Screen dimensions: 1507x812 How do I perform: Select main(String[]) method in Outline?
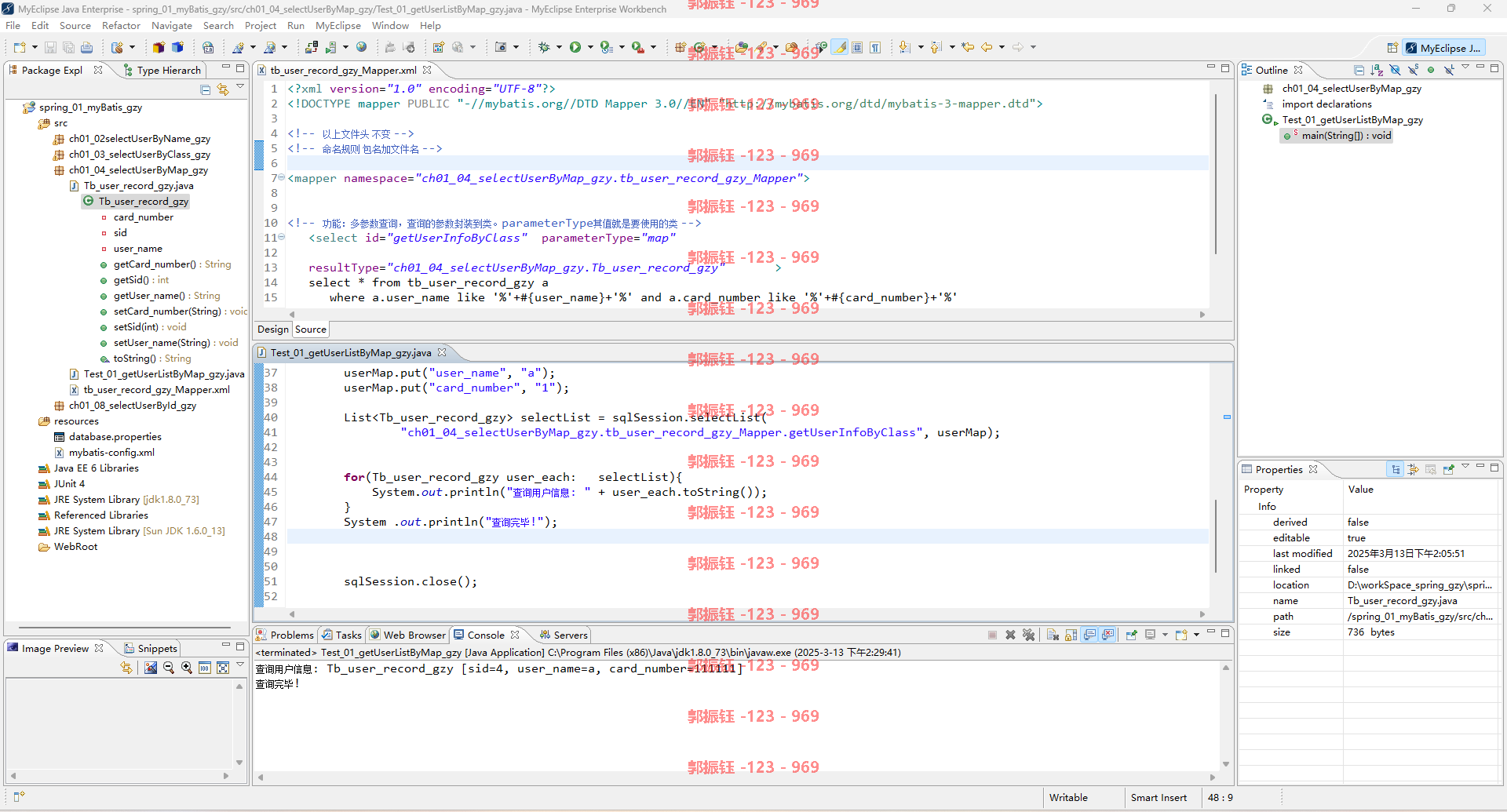point(1337,136)
